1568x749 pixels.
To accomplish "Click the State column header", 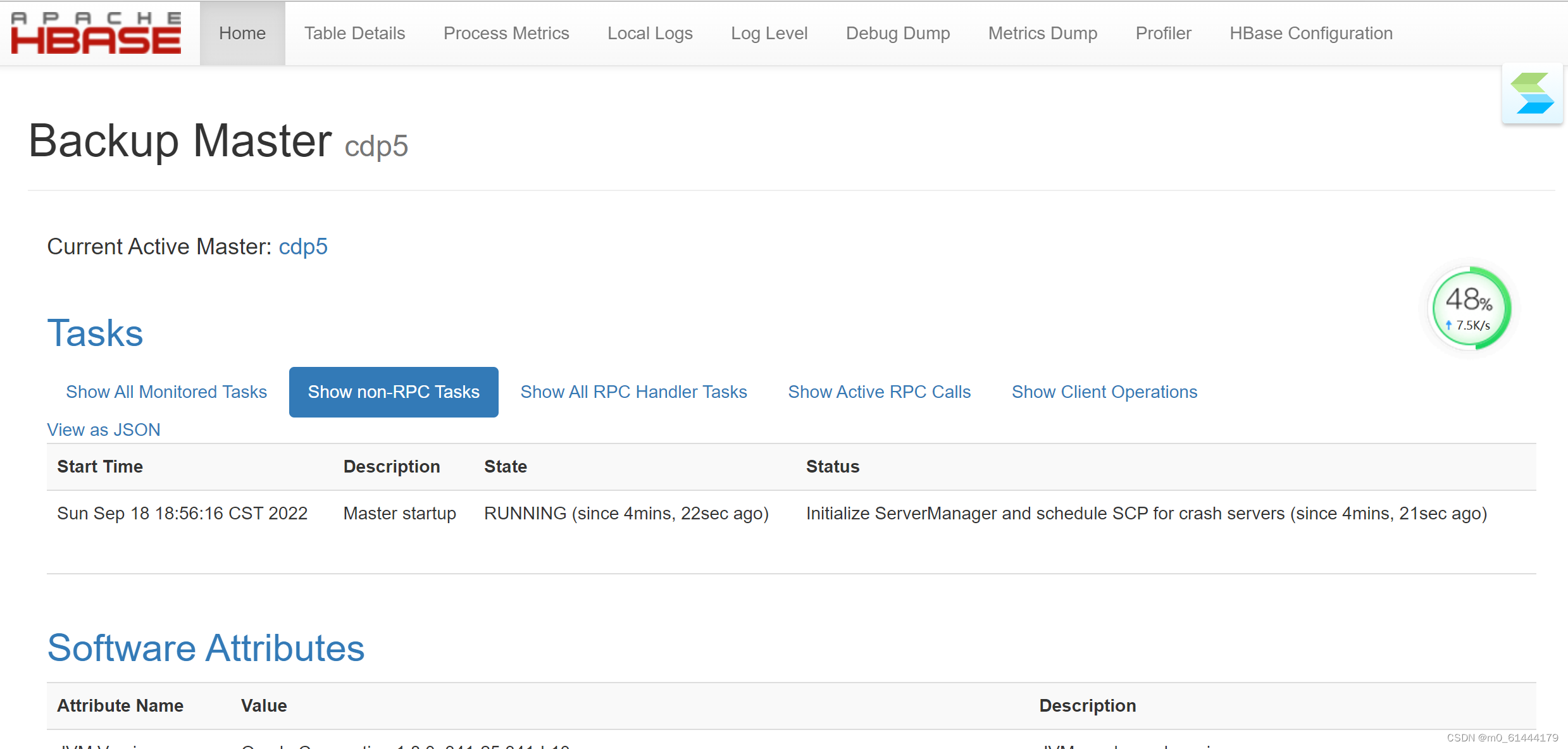I will point(506,467).
